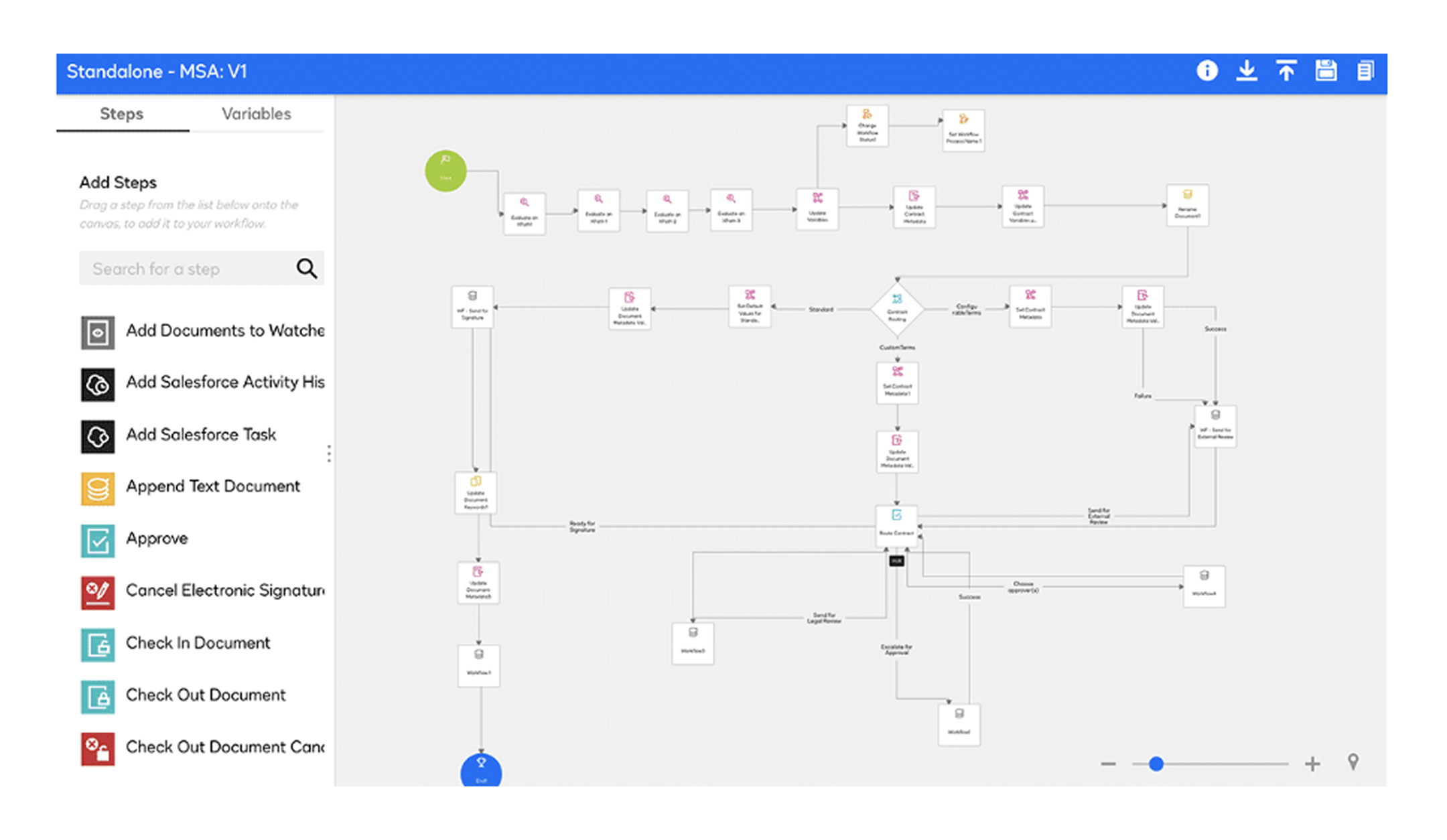
Task: Save the workflow using floppy disk icon
Action: [x=1325, y=71]
